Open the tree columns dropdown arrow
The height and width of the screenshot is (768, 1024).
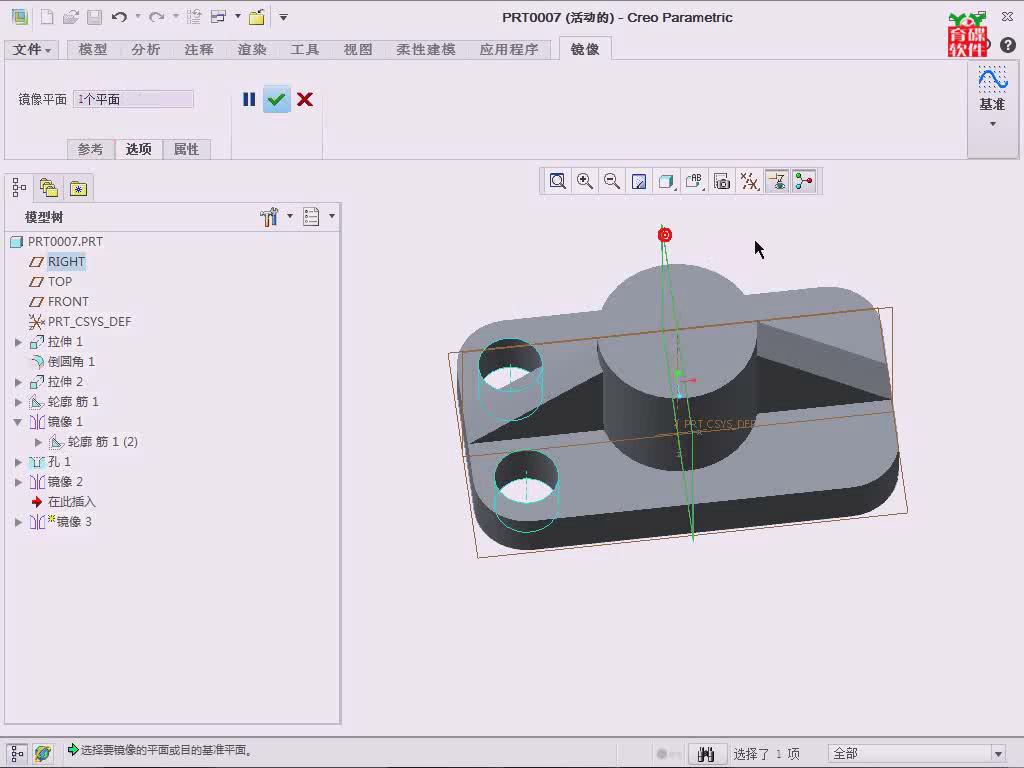[332, 216]
